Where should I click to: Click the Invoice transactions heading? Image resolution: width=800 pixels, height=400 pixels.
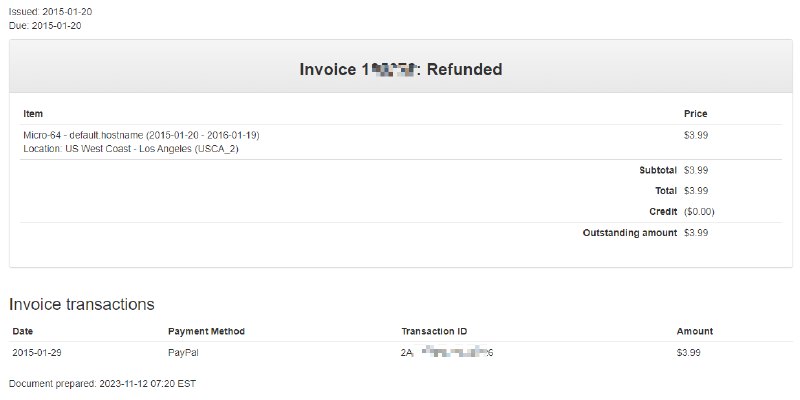coord(82,304)
